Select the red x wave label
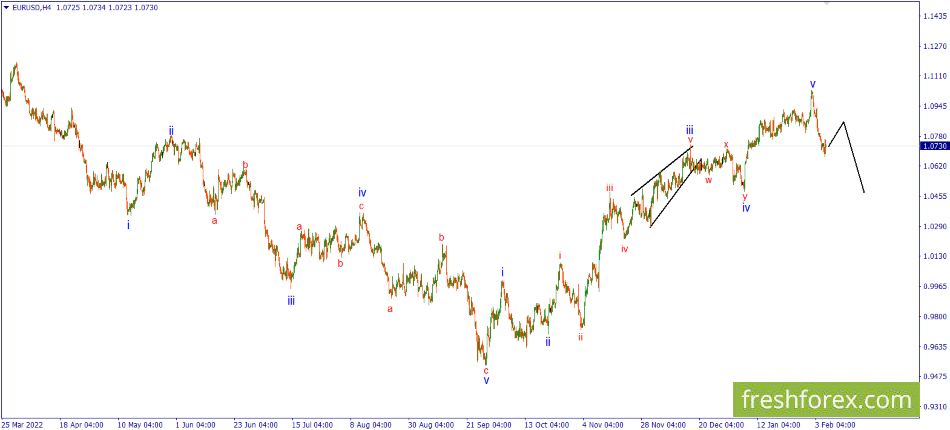The width and height of the screenshot is (950, 430). point(726,144)
